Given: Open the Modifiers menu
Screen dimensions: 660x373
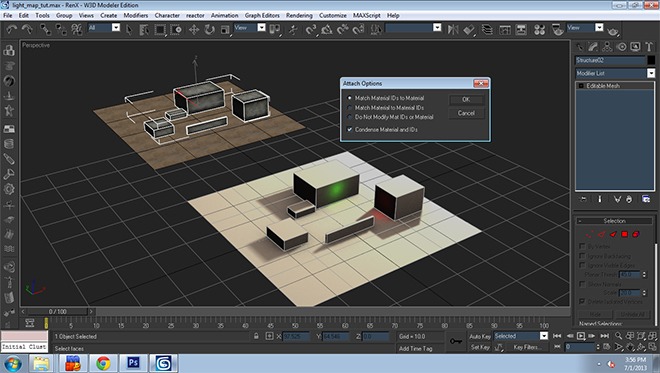Looking at the screenshot, I should 136,15.
